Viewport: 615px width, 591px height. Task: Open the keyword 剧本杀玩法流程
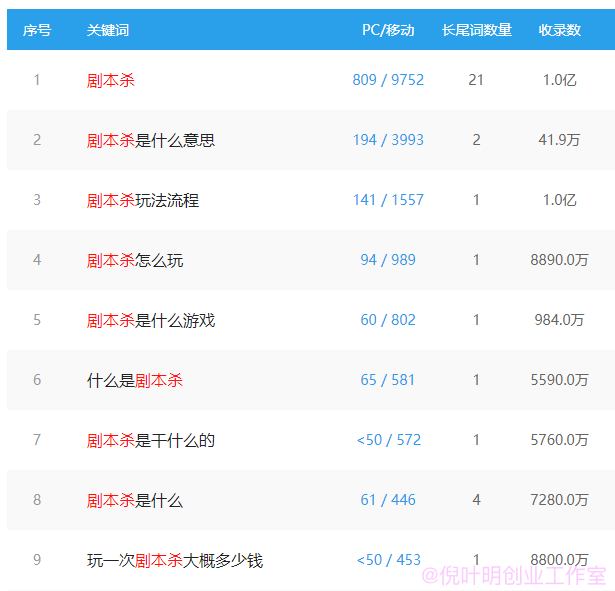[143, 200]
